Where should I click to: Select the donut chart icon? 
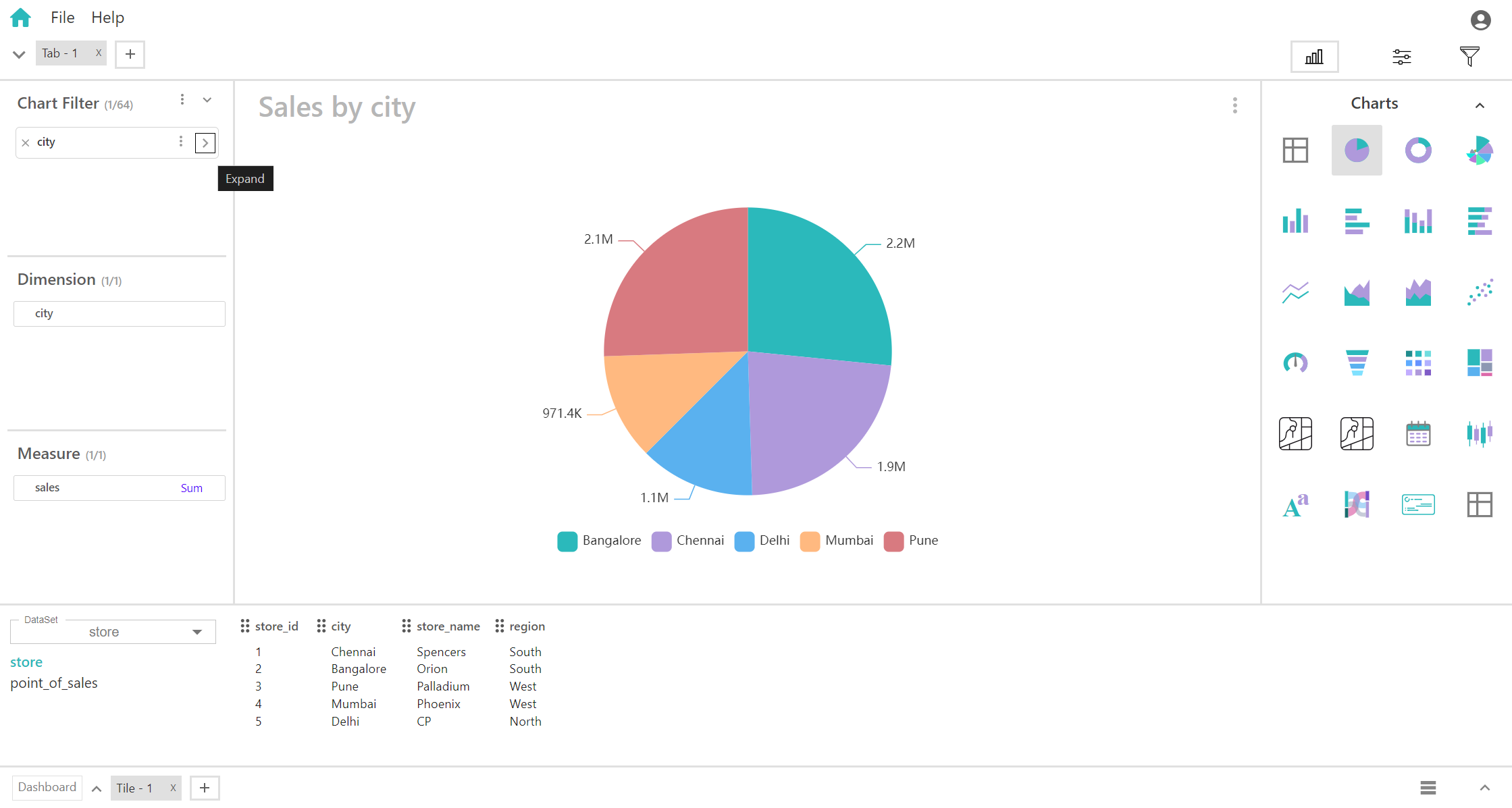pos(1418,150)
